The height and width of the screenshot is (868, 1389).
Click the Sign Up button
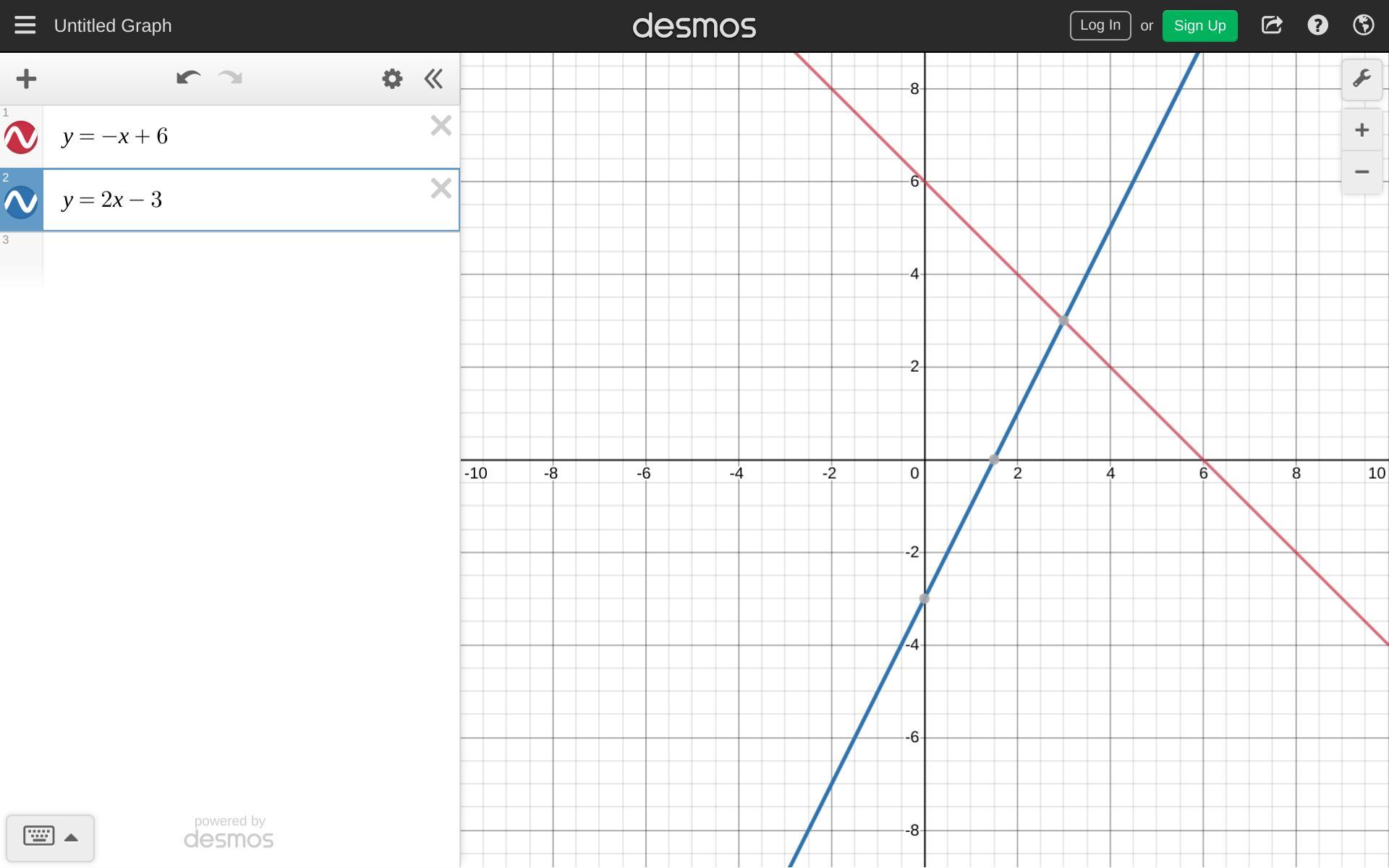(1199, 25)
